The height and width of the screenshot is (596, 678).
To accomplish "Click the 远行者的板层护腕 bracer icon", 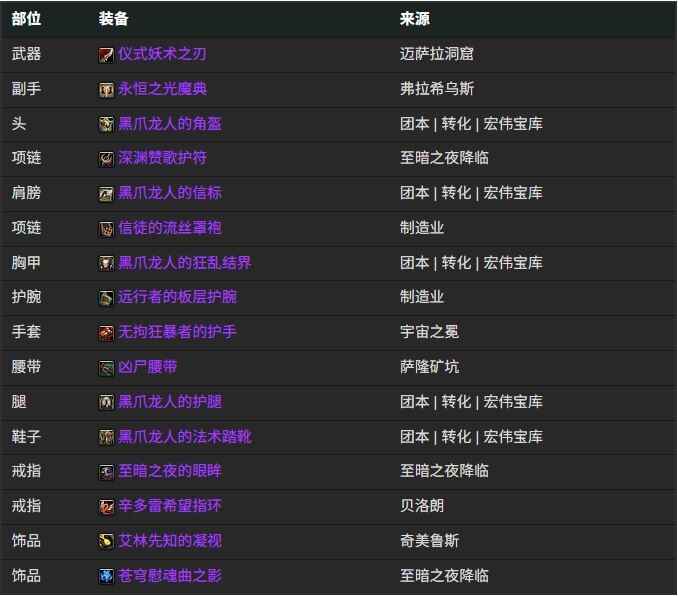I will pos(106,298).
